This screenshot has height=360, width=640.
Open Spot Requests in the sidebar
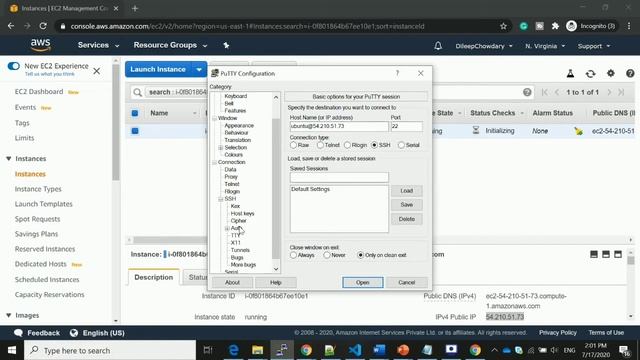point(37,219)
